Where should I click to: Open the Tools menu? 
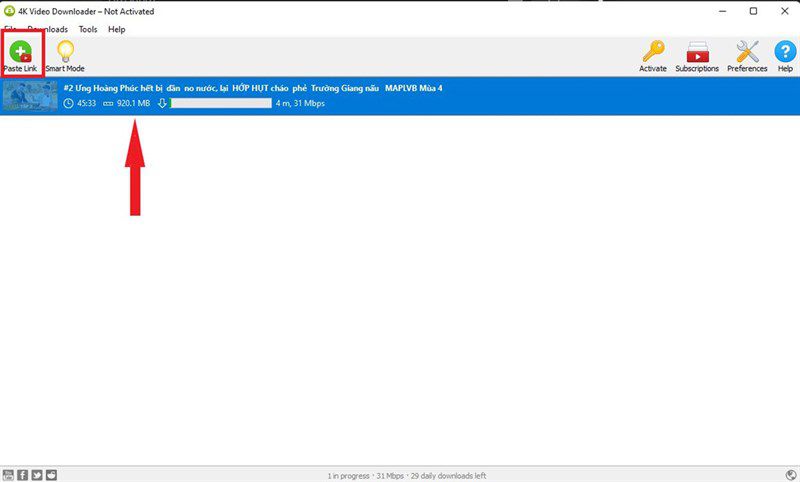pyautogui.click(x=88, y=30)
